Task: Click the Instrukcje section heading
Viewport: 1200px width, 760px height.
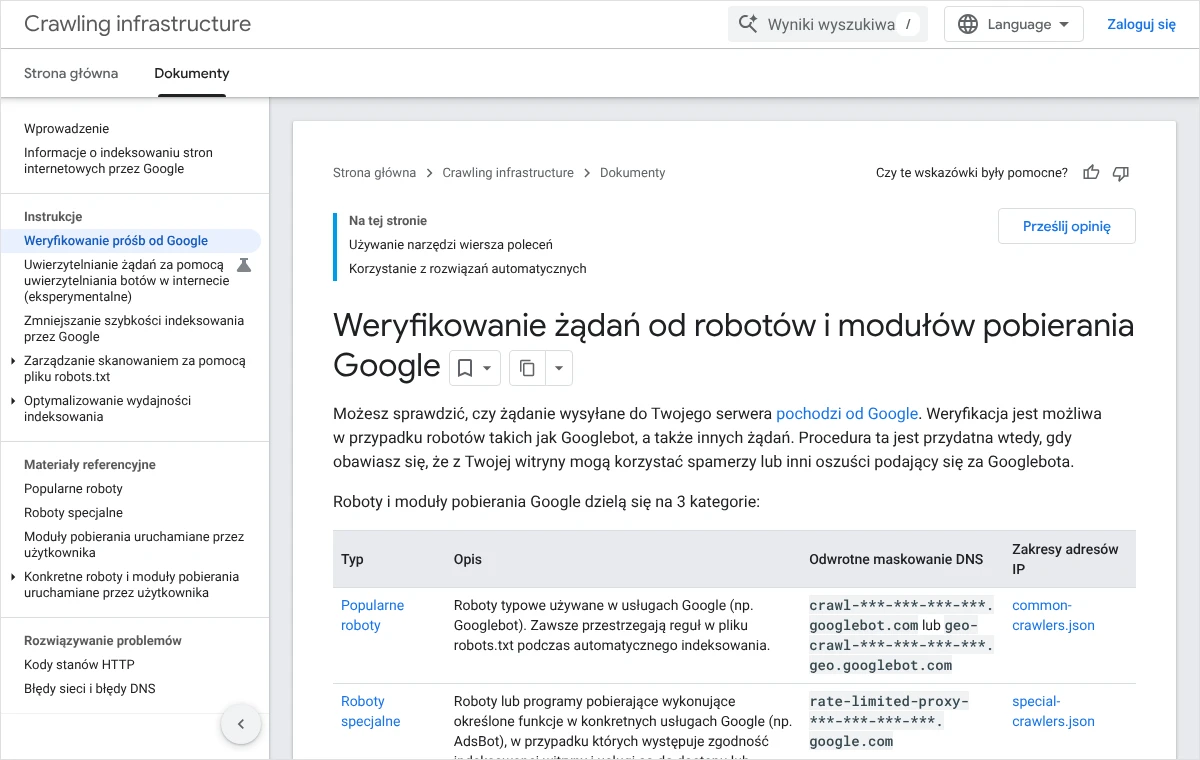Action: (53, 217)
